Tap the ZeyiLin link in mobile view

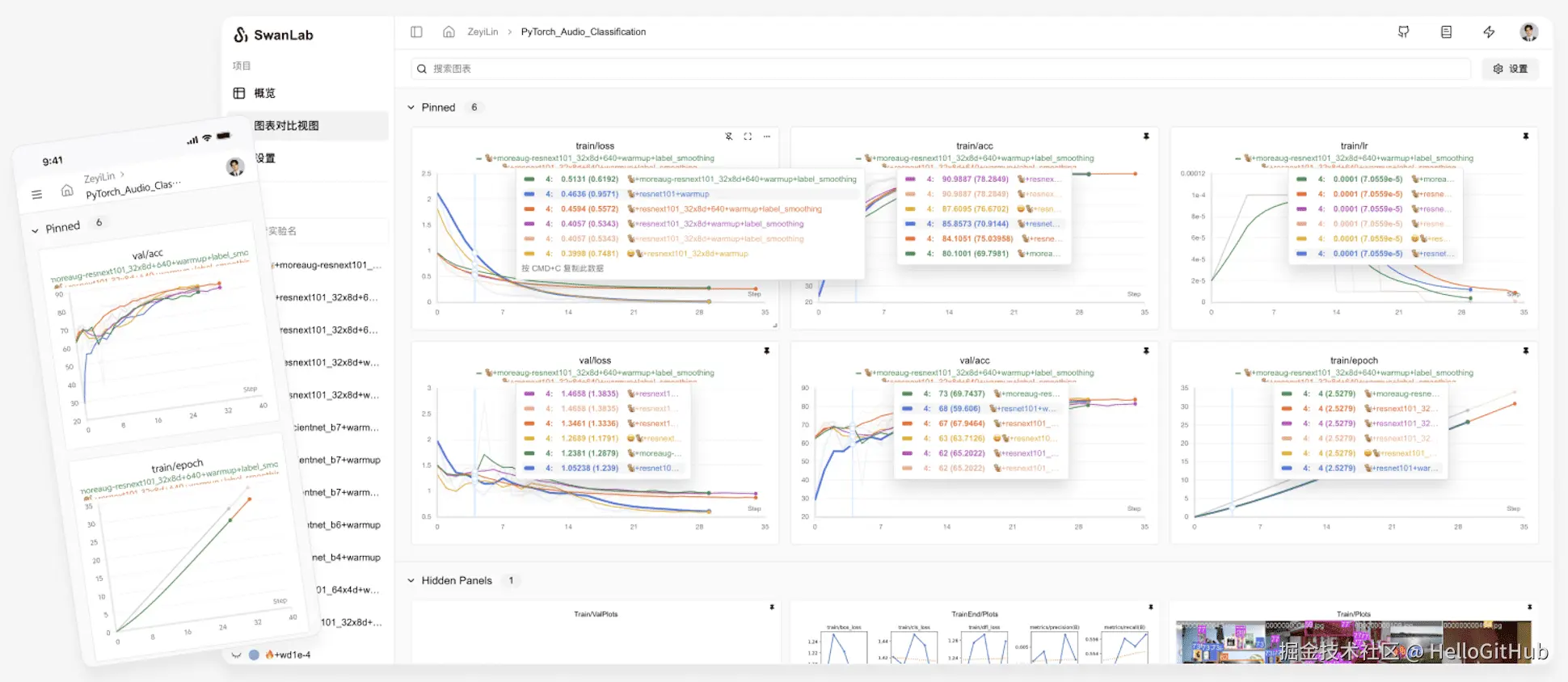coord(99,177)
